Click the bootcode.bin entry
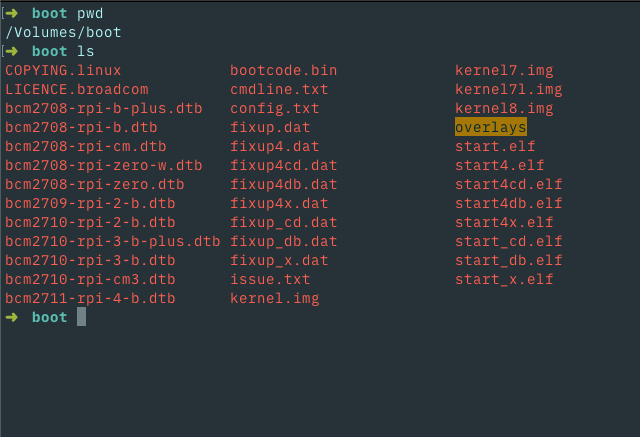The height and width of the screenshot is (437, 640). (x=283, y=70)
